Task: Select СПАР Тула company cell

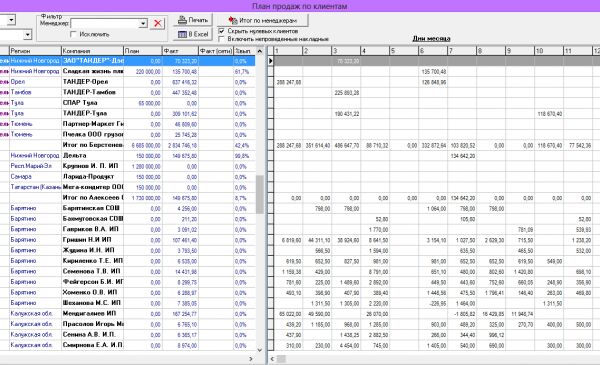Action: [x=92, y=103]
